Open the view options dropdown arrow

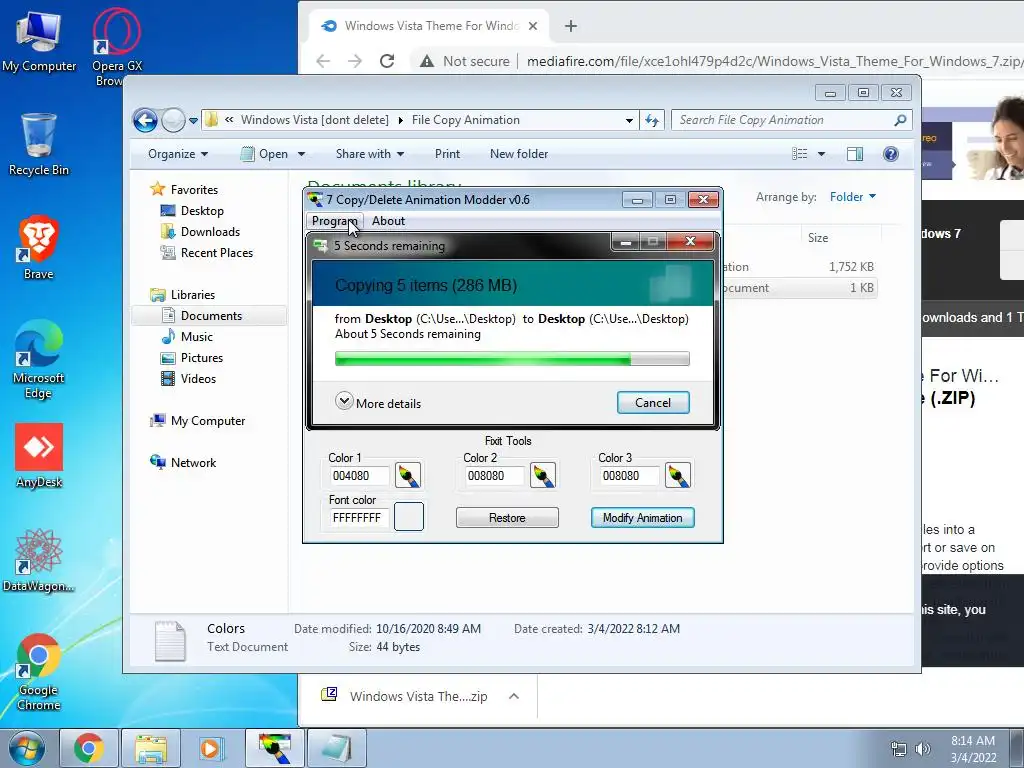tap(822, 155)
